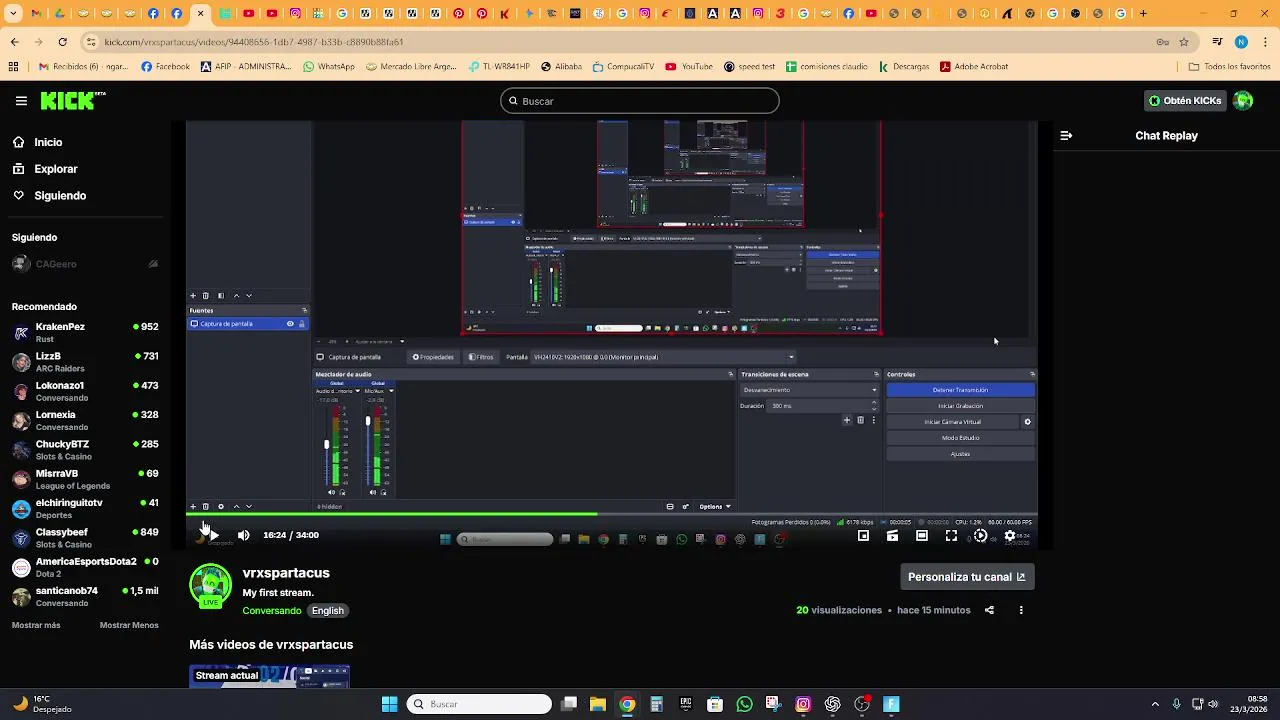
Task: Open the password key icon in address bar
Action: (1162, 42)
